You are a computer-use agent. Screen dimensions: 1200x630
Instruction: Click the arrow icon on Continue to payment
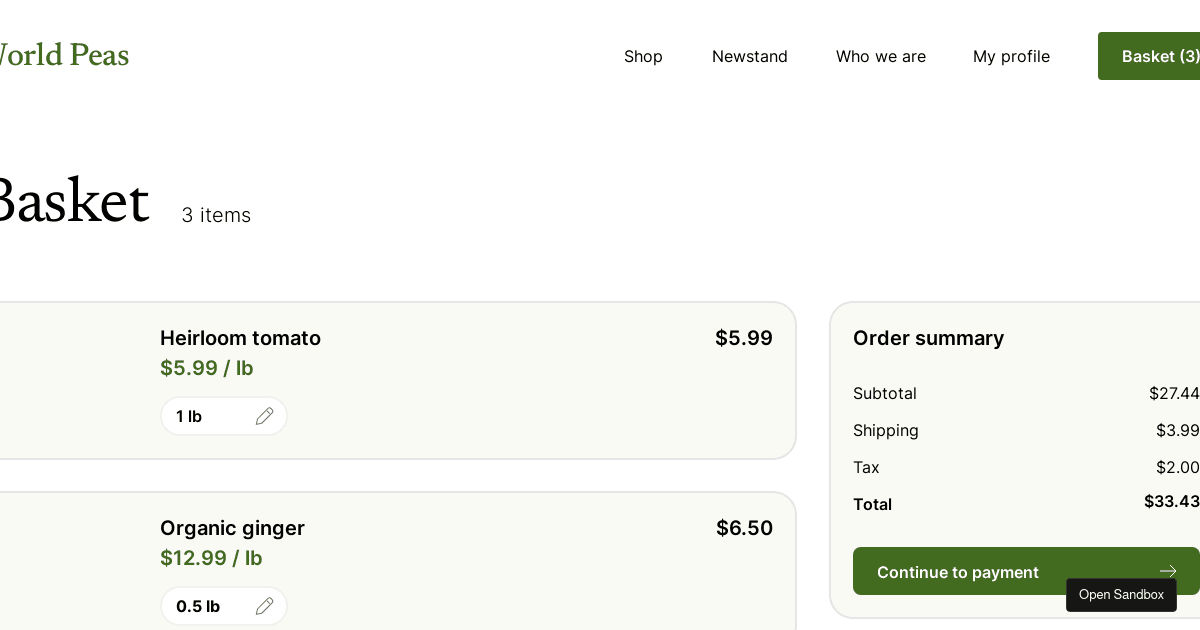[1167, 572]
